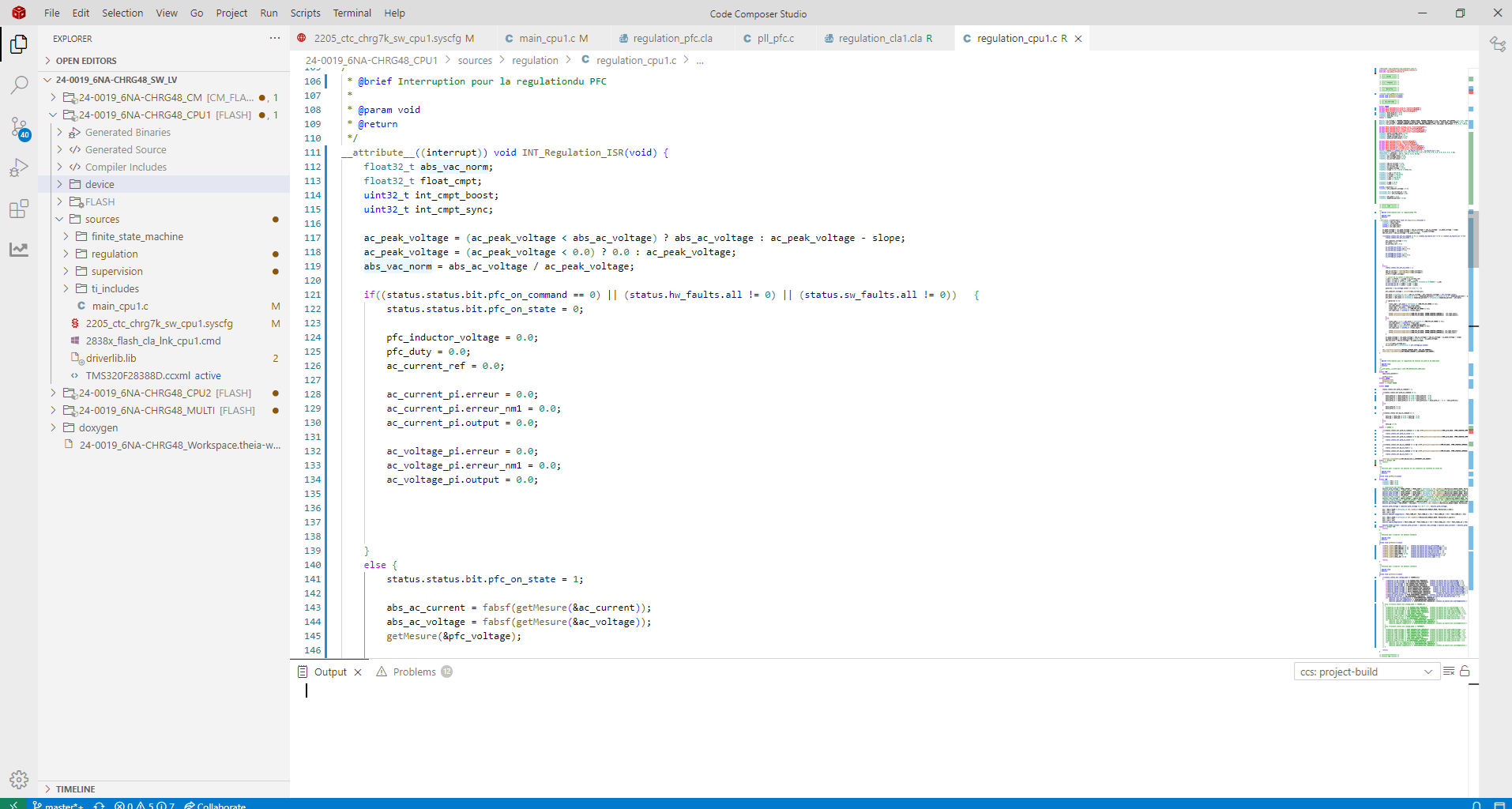Open the Manage settings gear

19,780
